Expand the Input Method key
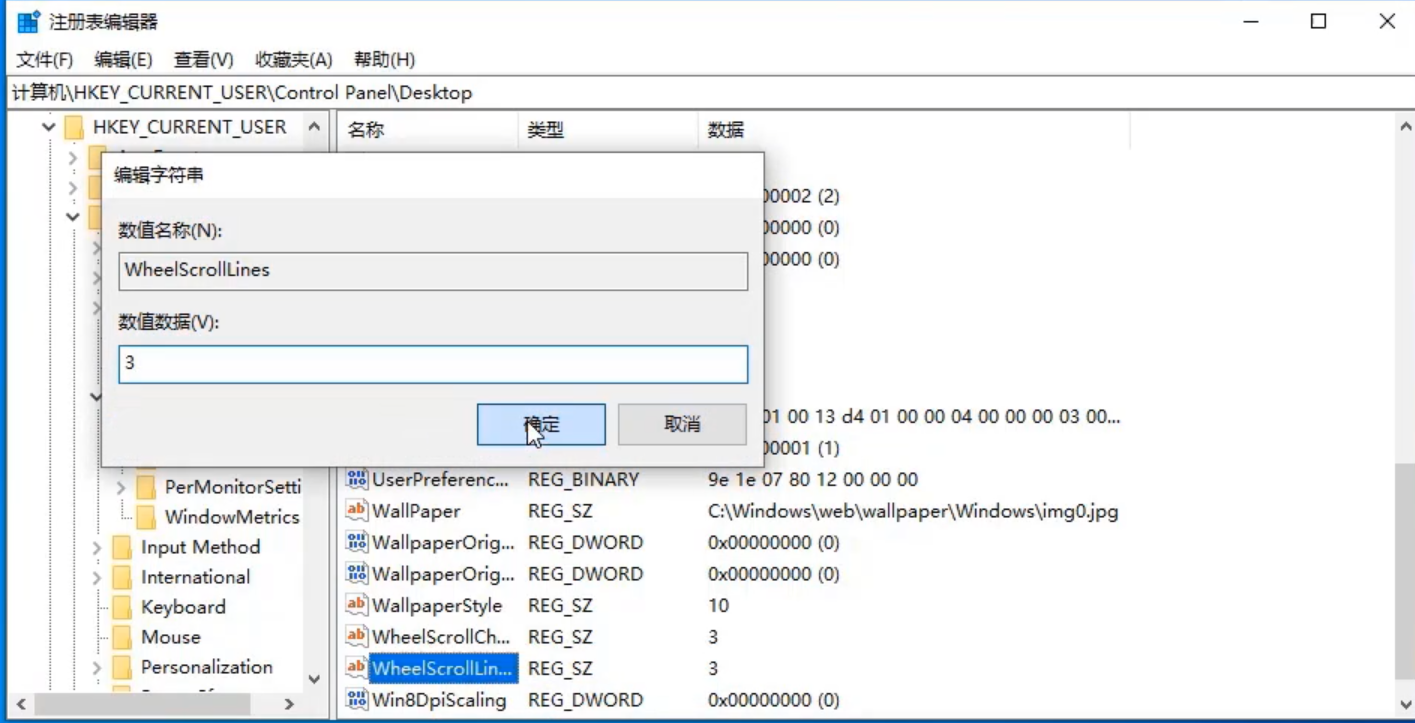Screen dimensions: 1415x723 coord(97,547)
